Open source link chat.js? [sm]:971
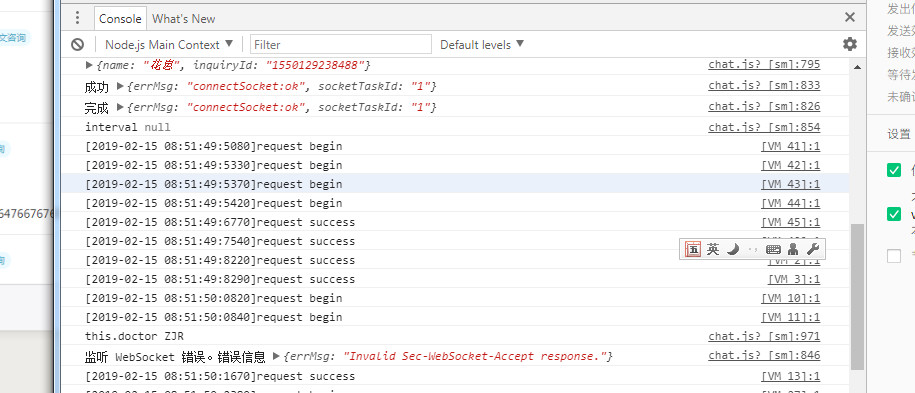The width and height of the screenshot is (915, 393). click(764, 336)
